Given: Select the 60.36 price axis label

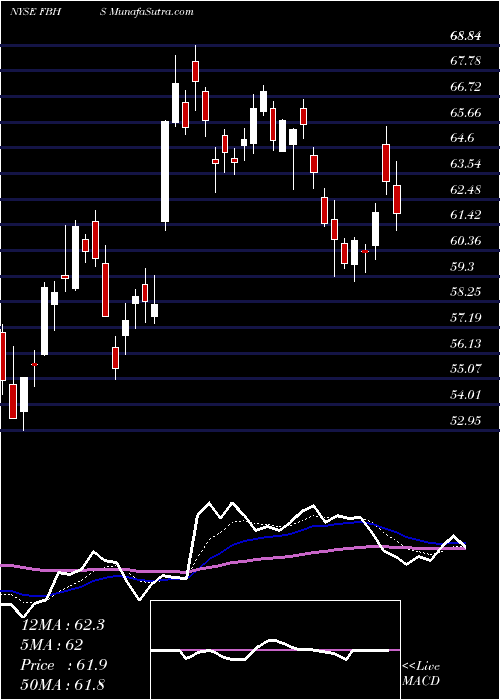Looking at the screenshot, I should (466, 241).
